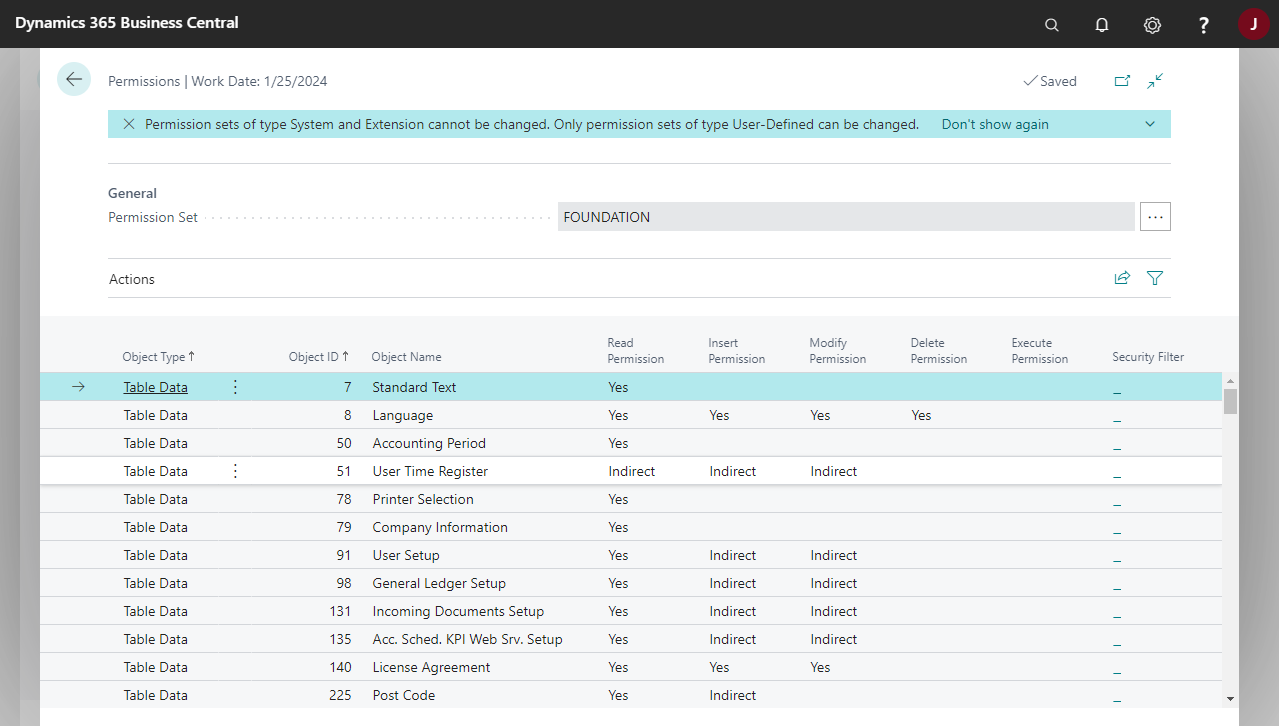Viewport: 1279px width, 726px height.
Task: Open the Settings gear menu
Action: 1152,23
